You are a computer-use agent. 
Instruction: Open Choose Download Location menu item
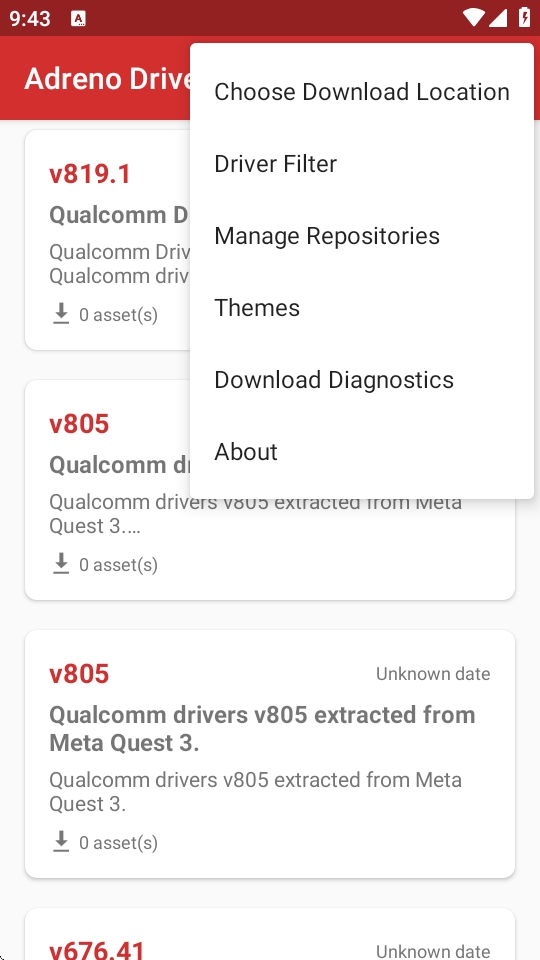pyautogui.click(x=362, y=92)
